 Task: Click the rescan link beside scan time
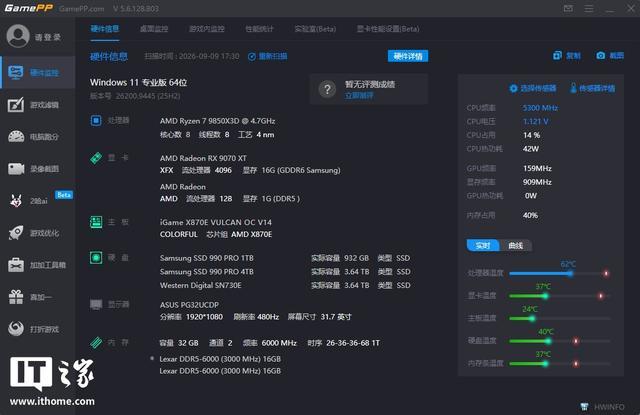point(268,56)
